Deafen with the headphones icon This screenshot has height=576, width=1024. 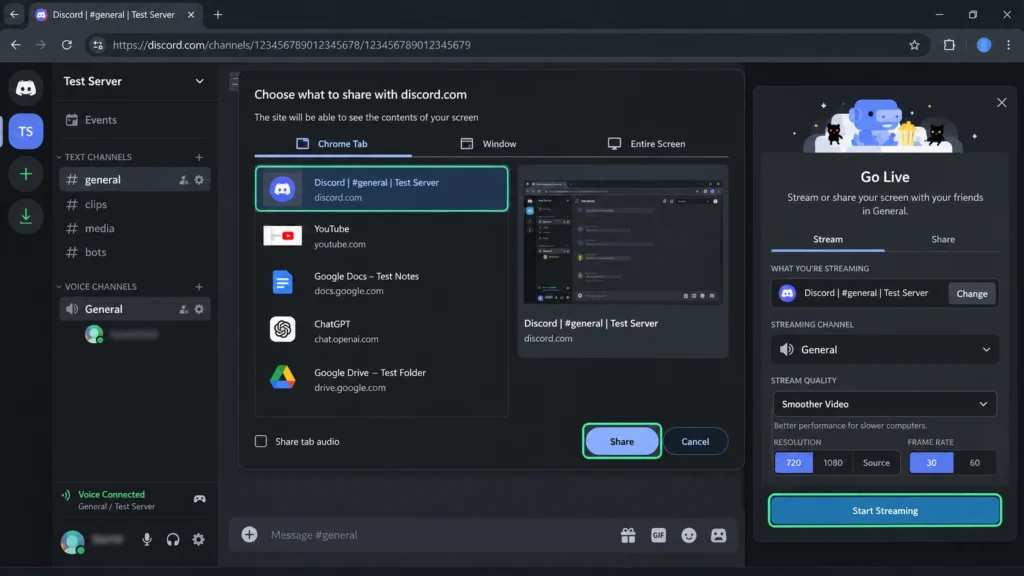pyautogui.click(x=172, y=539)
